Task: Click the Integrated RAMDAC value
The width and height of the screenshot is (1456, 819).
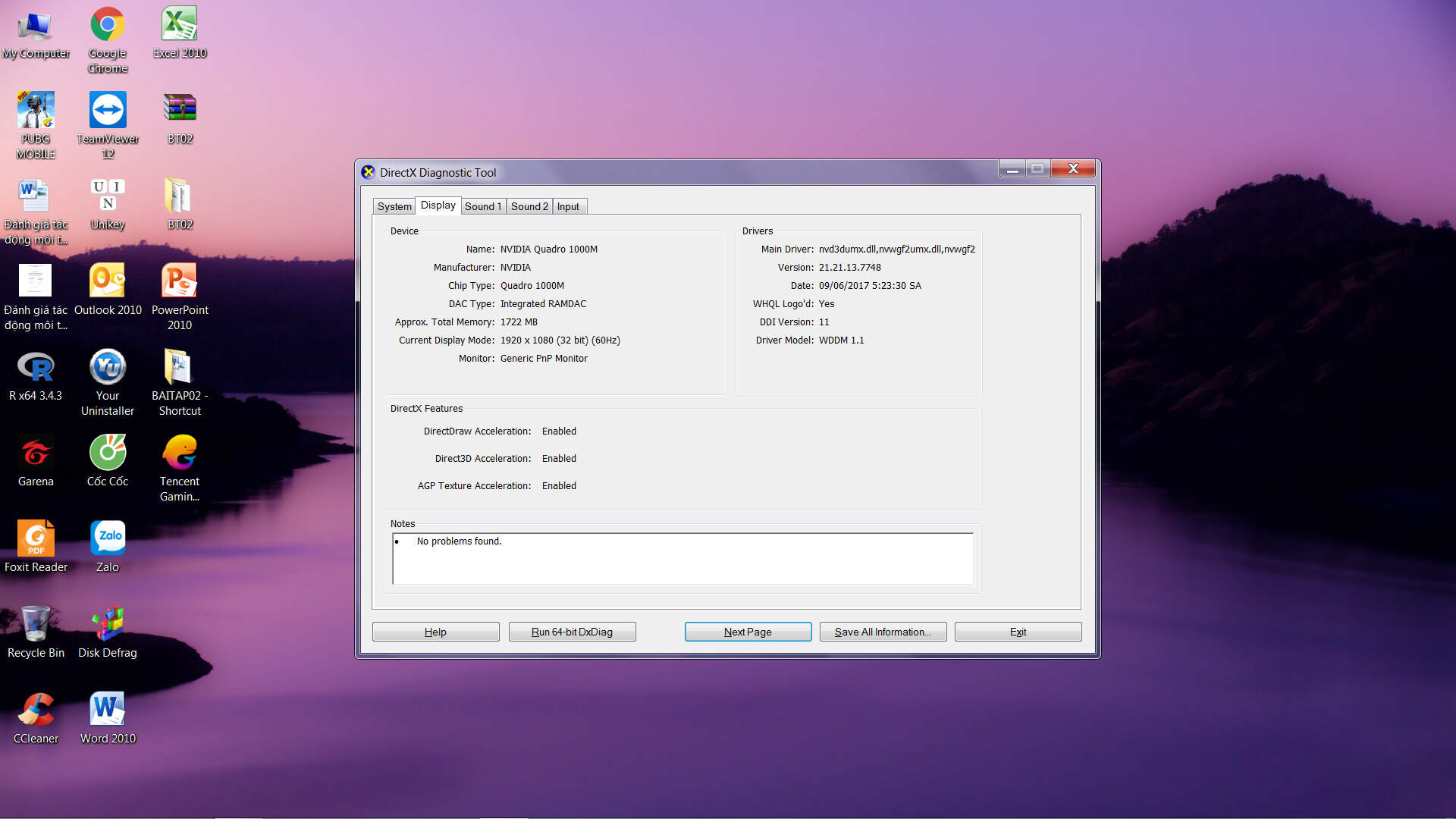Action: pos(543,304)
